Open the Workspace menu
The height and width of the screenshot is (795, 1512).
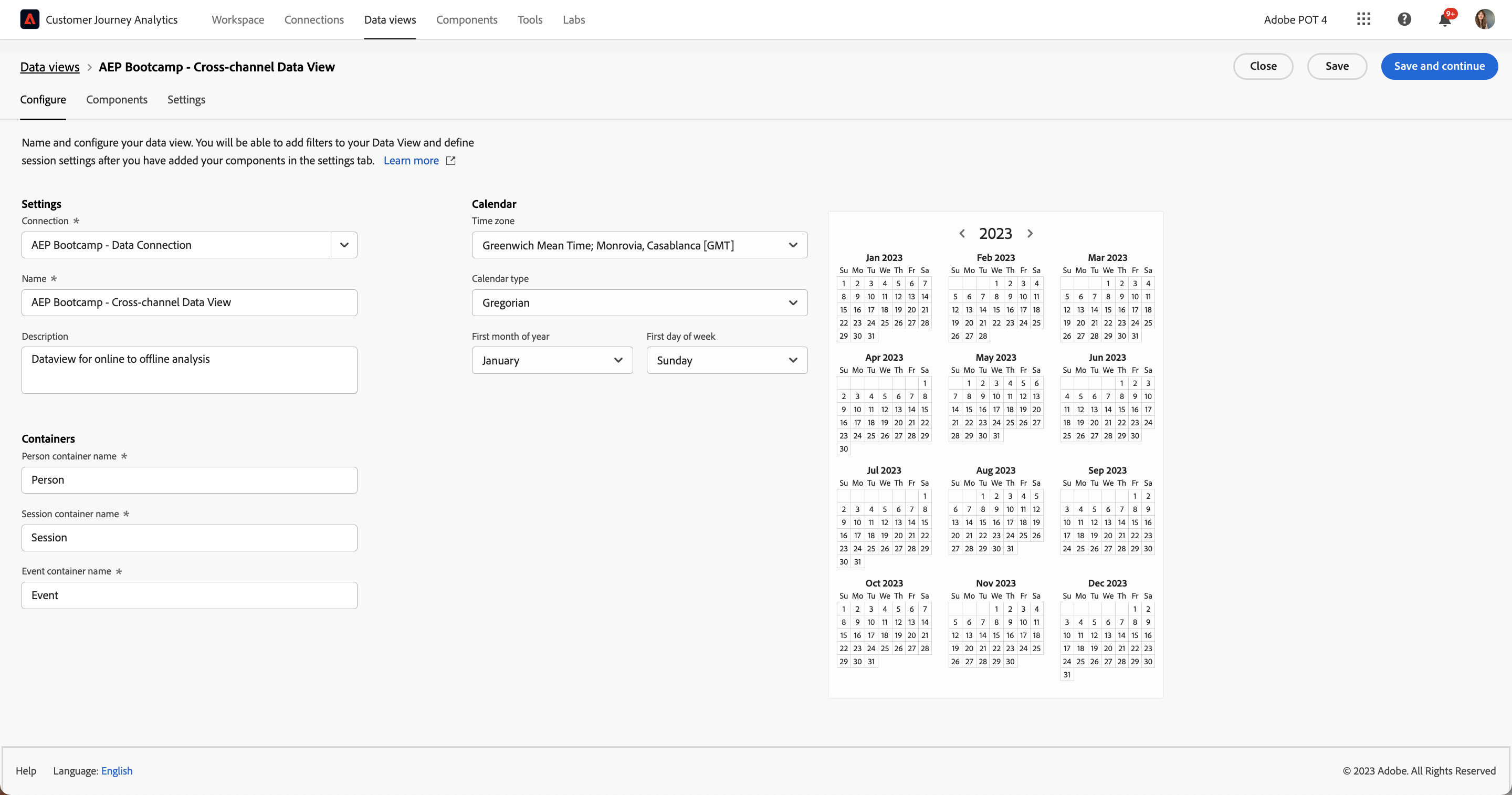pyautogui.click(x=238, y=19)
